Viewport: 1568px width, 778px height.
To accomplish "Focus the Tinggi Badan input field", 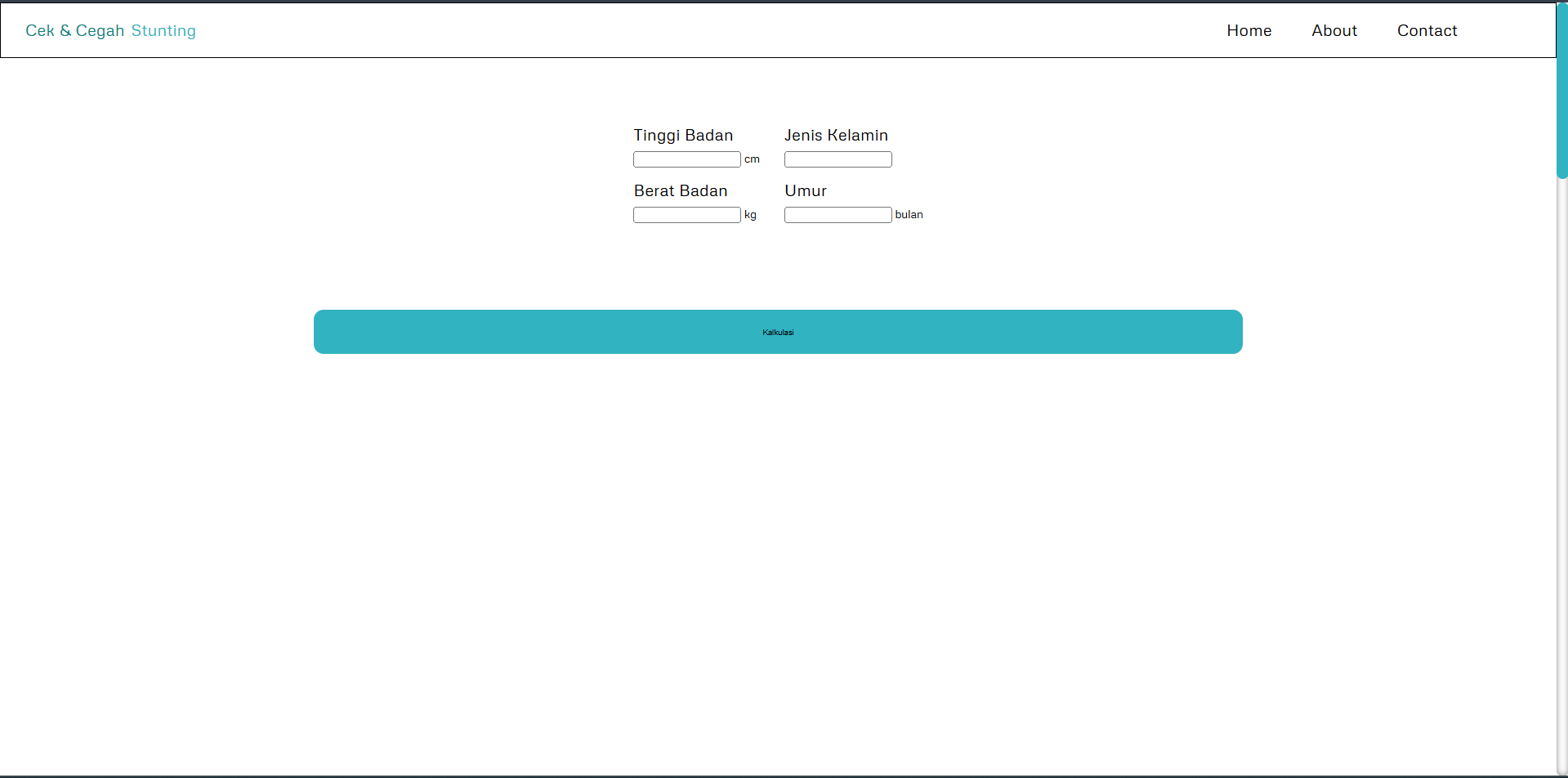I will coord(686,159).
